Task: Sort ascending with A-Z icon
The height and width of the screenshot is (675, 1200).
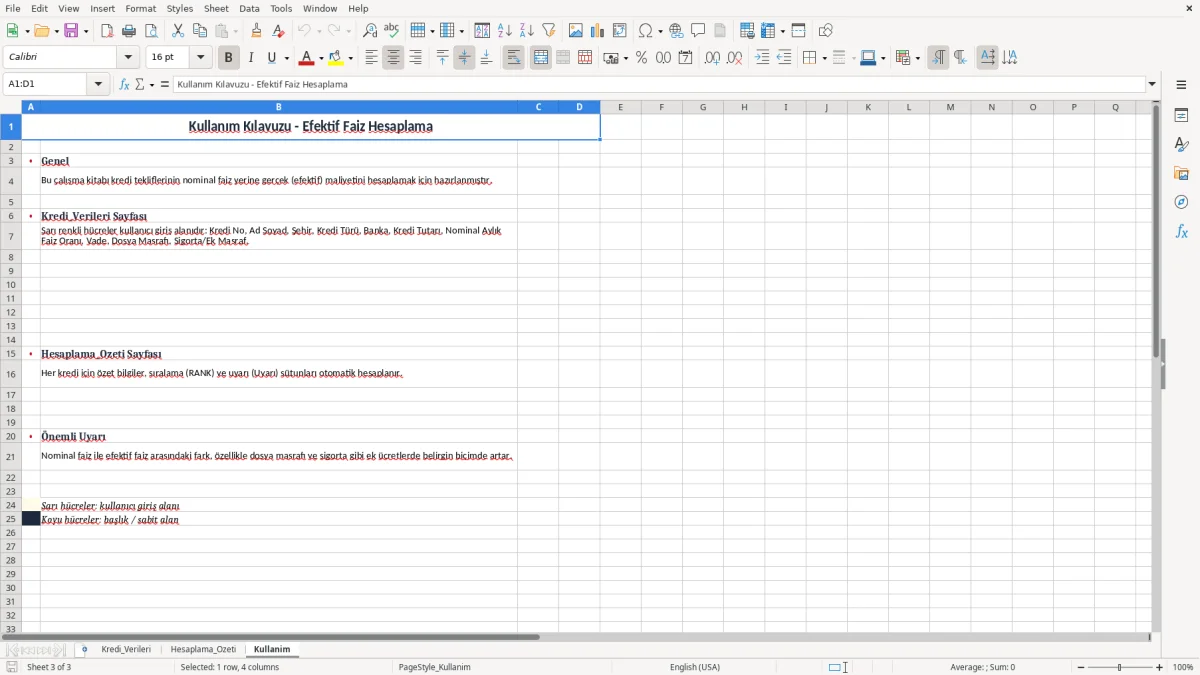Action: point(504,31)
